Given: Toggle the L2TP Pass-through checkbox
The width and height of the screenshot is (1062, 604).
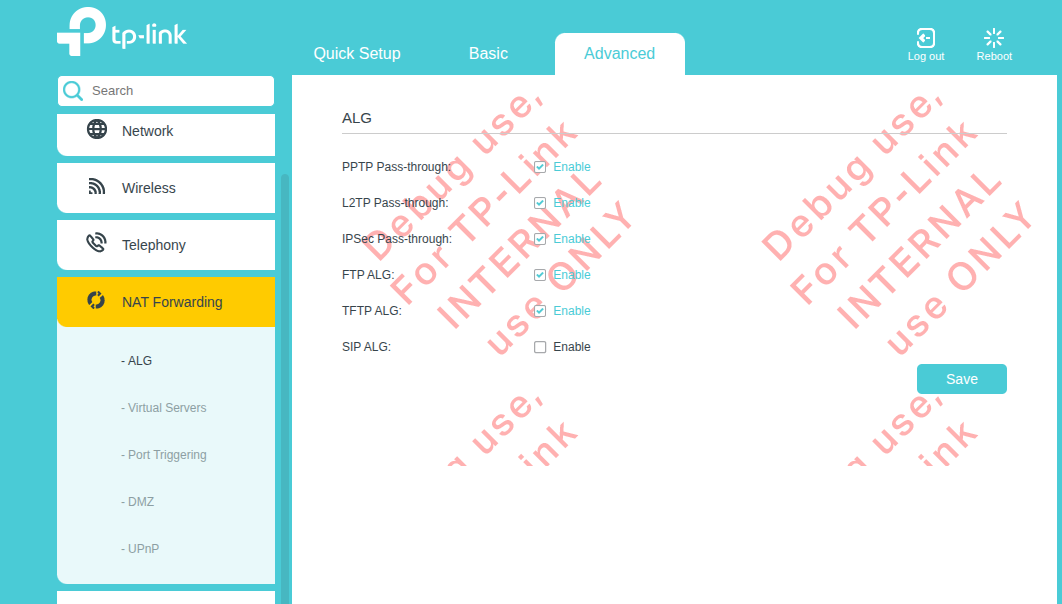Looking at the screenshot, I should tap(540, 203).
